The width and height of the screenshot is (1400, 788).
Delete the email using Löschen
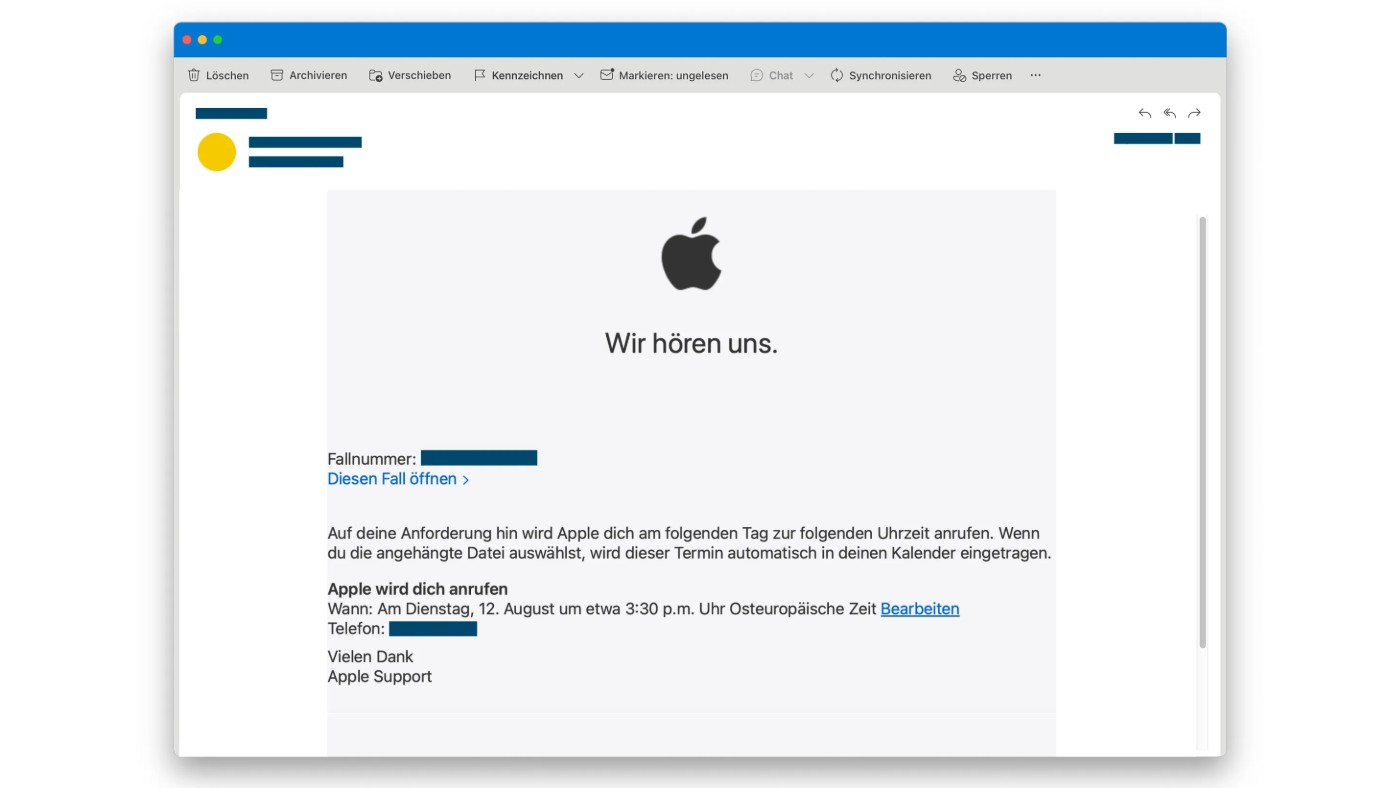pyautogui.click(x=218, y=75)
